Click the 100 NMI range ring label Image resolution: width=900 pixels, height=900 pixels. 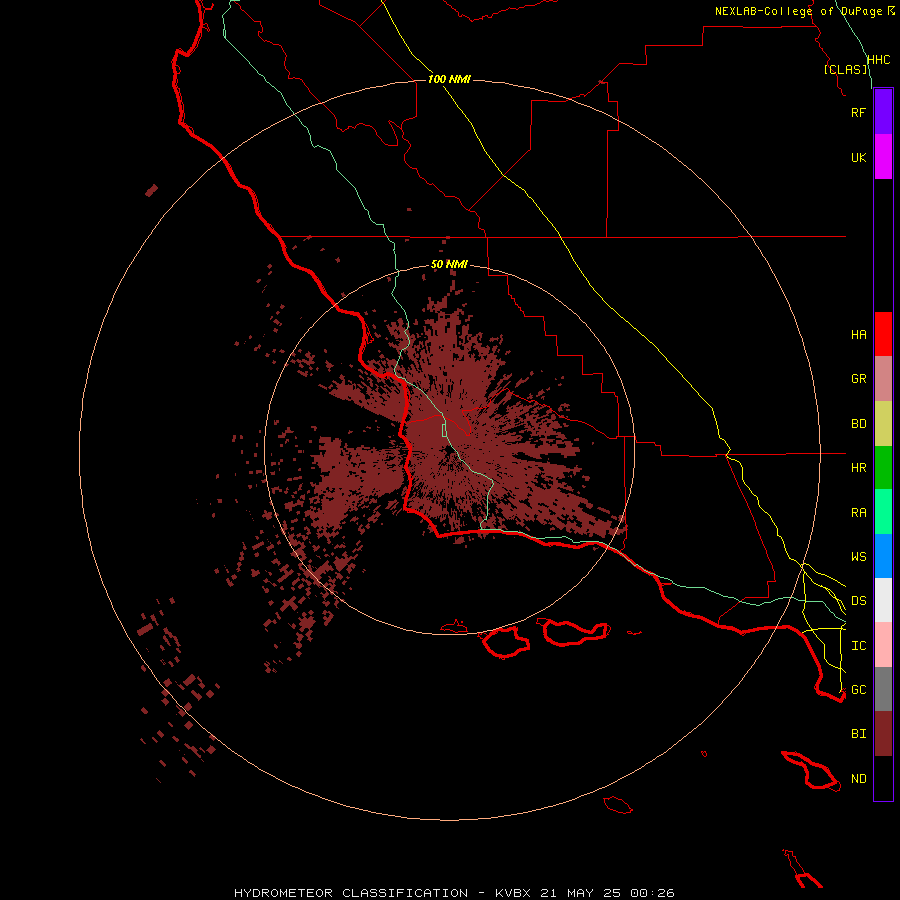tap(449, 79)
